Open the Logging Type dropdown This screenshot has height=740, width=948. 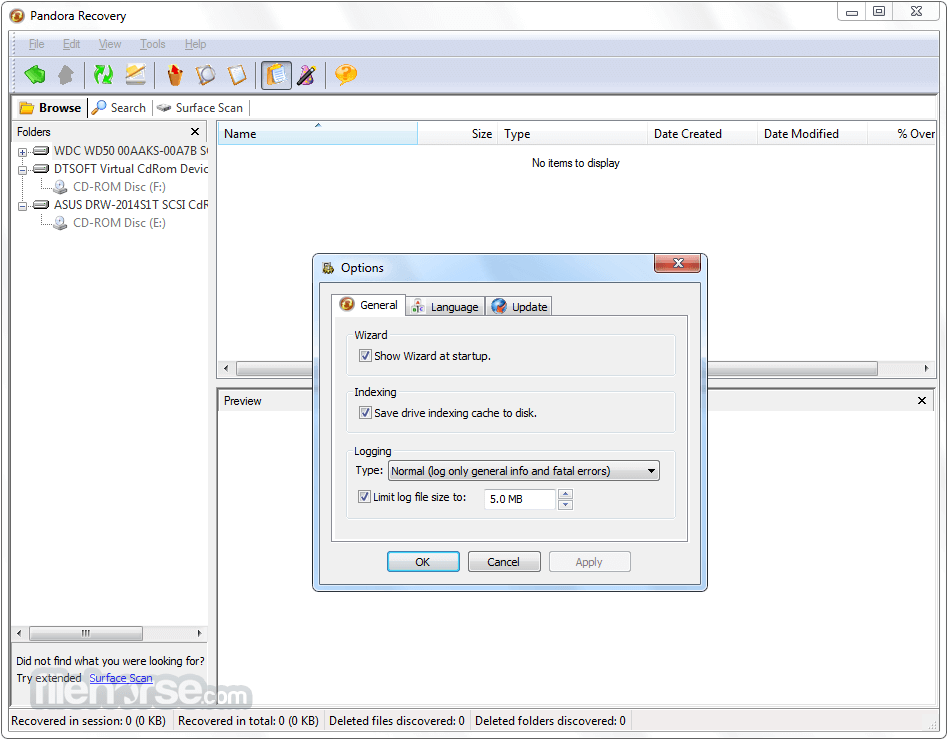point(524,471)
